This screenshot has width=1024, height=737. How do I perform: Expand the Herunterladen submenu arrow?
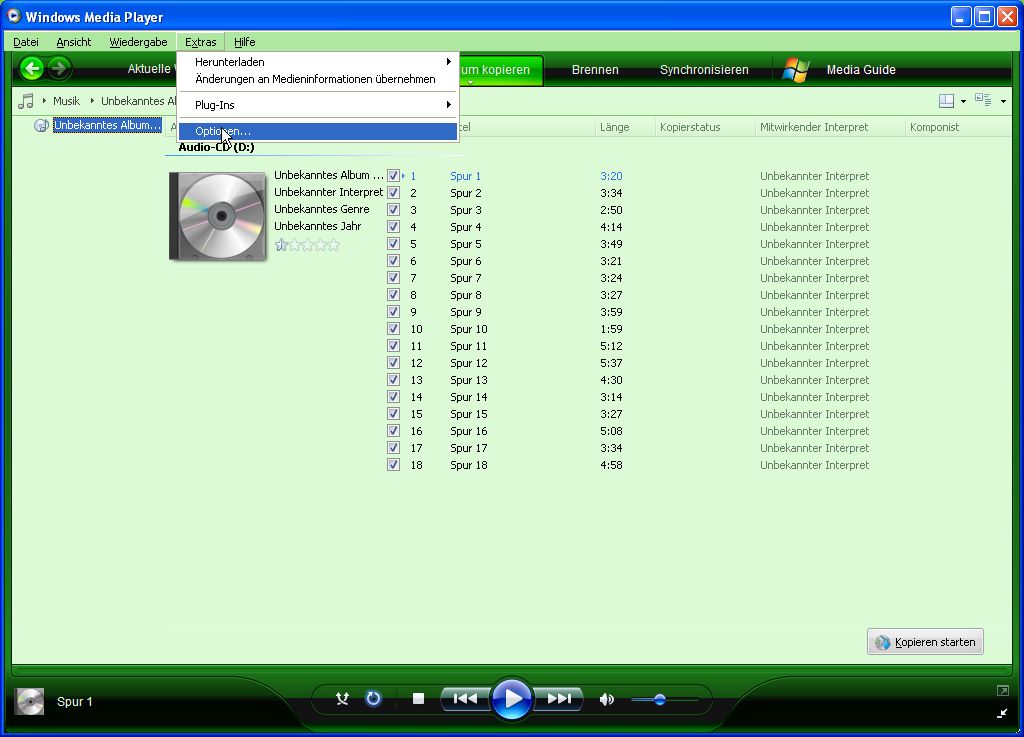pyautogui.click(x=449, y=61)
